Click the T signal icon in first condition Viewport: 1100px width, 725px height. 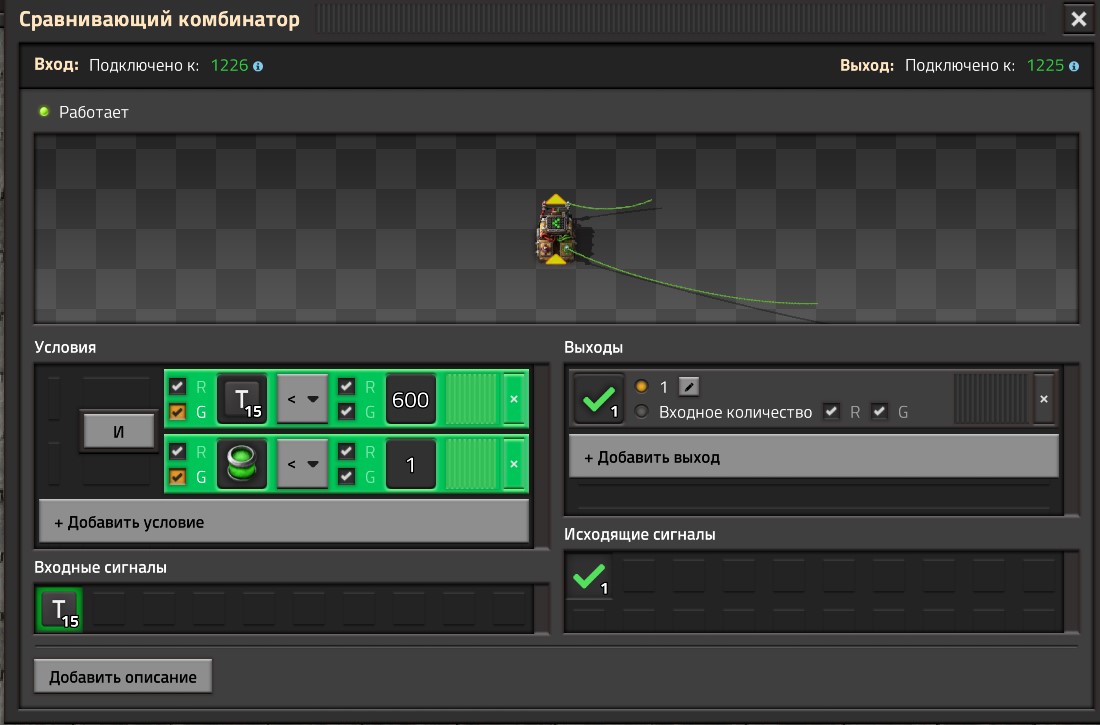click(x=242, y=399)
